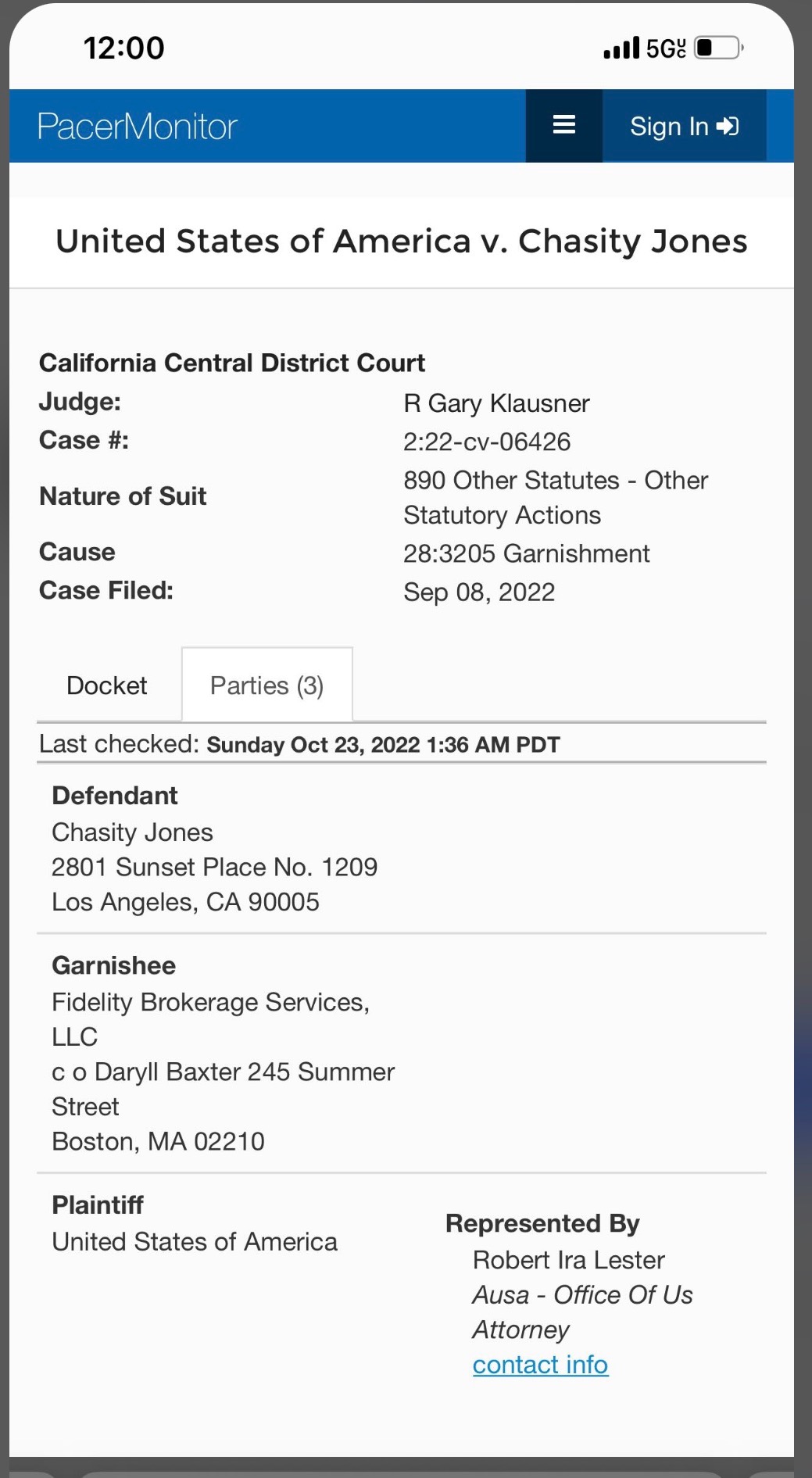Select the case number 2:22-cv-06426
The width and height of the screenshot is (812, 1478).
coord(487,442)
